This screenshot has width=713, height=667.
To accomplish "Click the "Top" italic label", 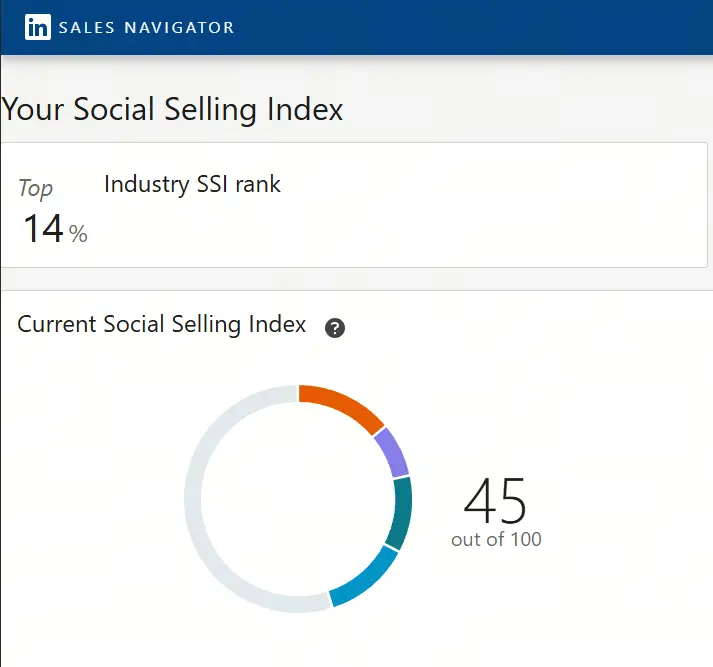I will [36, 188].
